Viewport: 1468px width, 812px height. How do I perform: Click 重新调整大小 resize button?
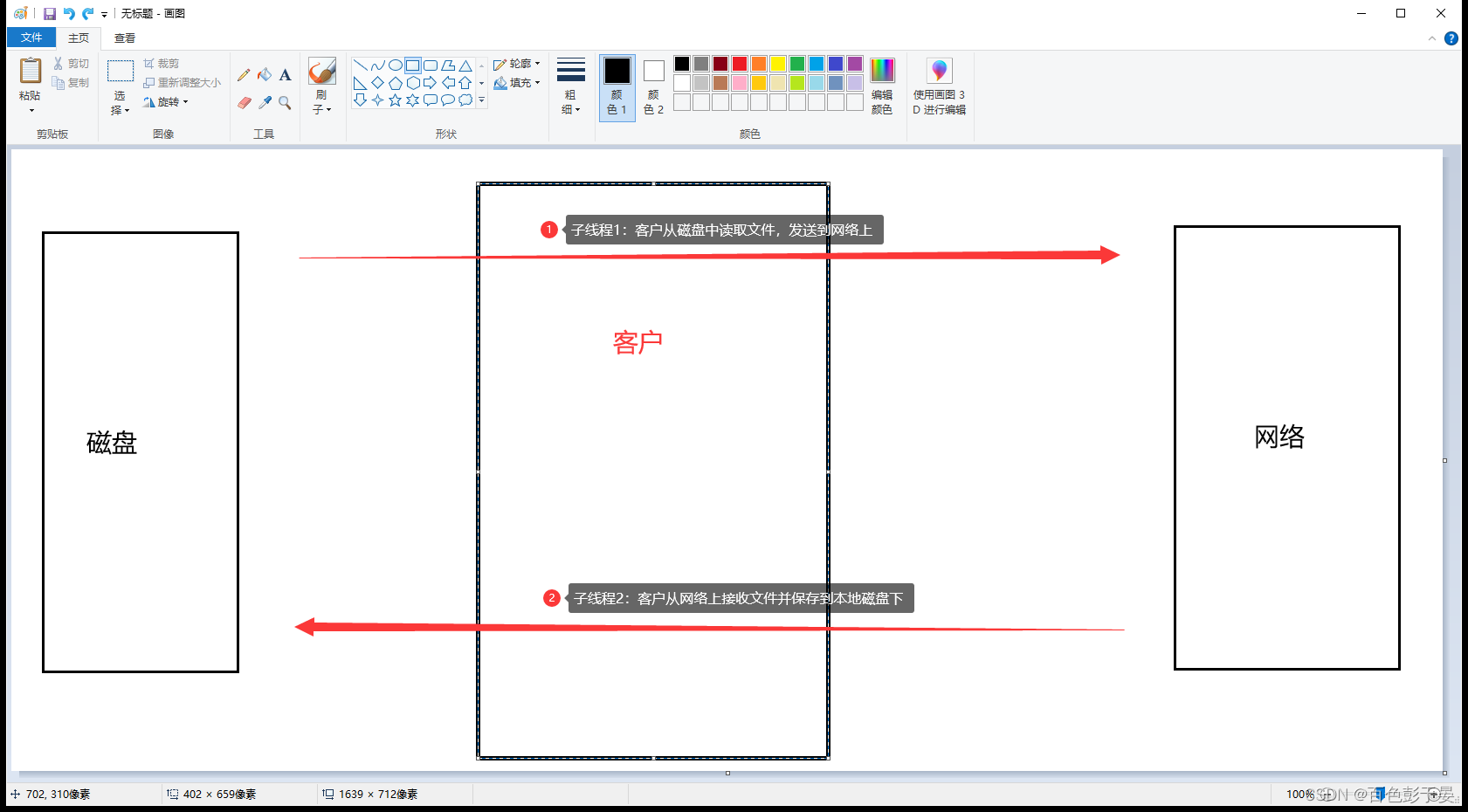coord(183,83)
